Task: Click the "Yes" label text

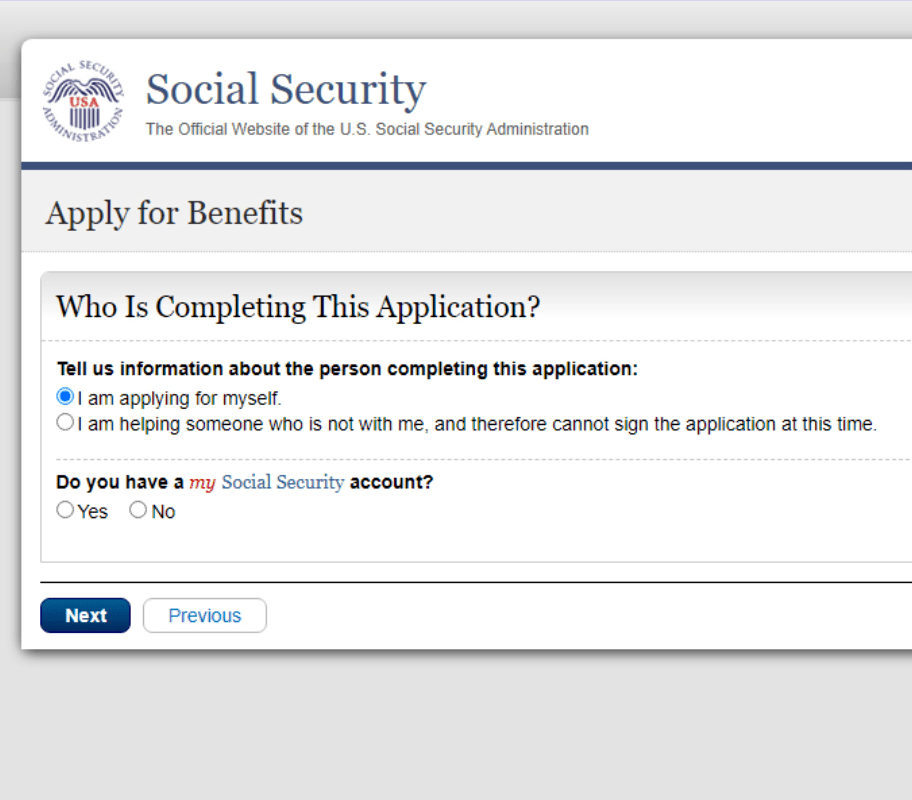Action: [93, 512]
